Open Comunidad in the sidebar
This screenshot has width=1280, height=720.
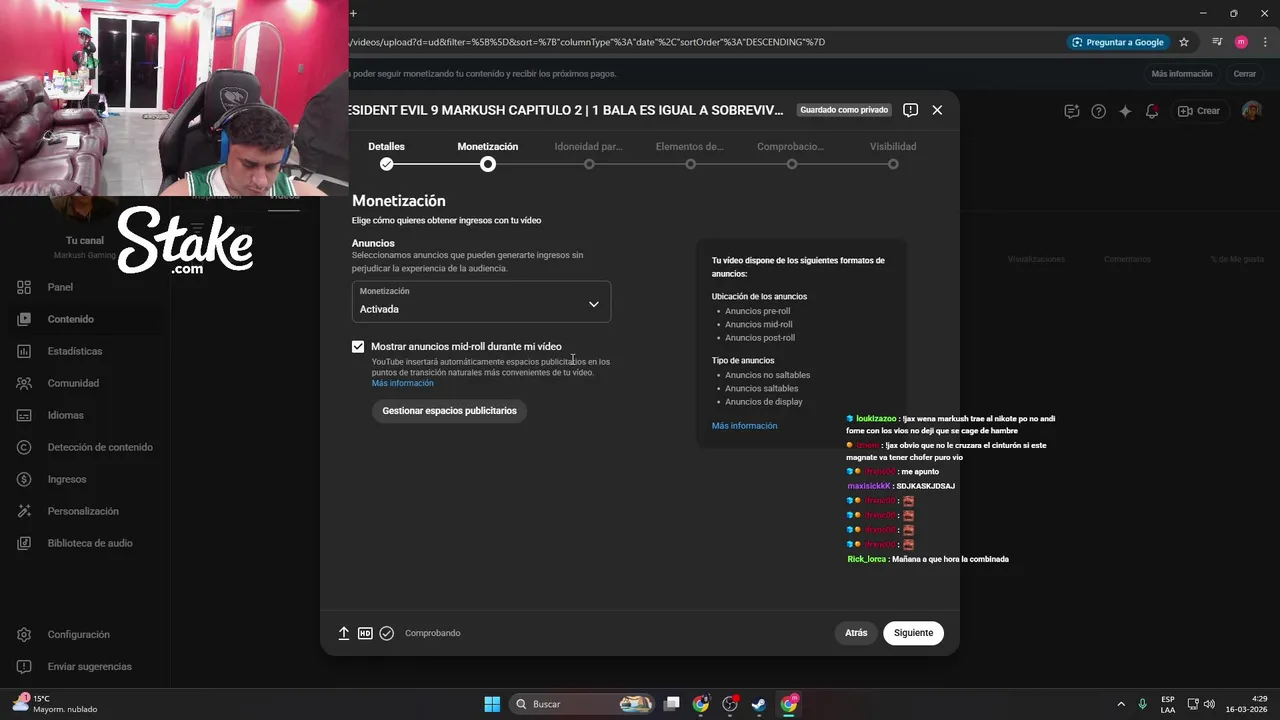point(73,383)
